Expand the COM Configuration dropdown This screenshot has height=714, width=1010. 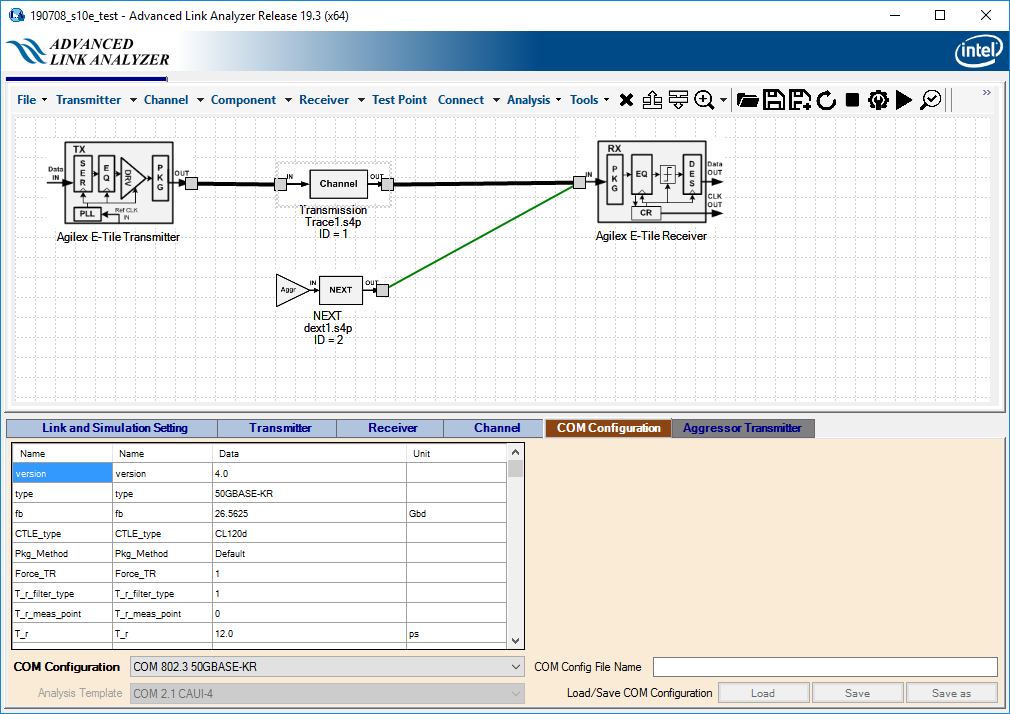tap(516, 667)
